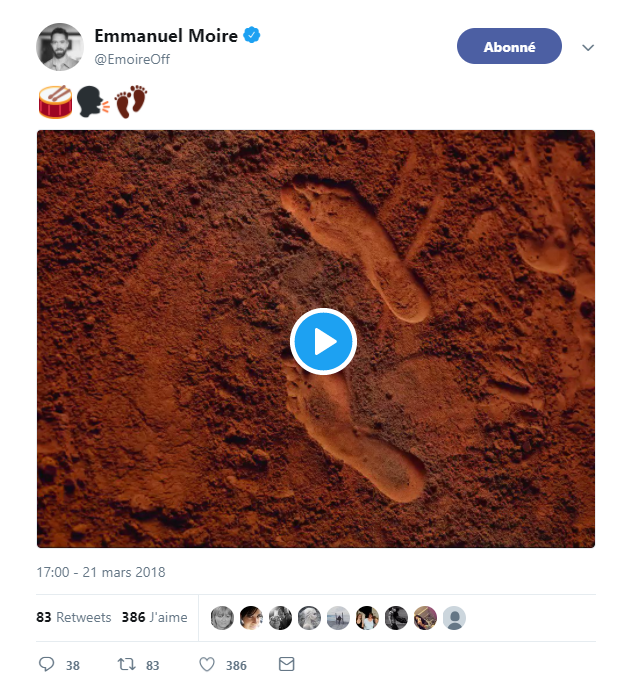Click Emmanuel Moire's profile picture
The image size is (634, 689).
pos(59,47)
